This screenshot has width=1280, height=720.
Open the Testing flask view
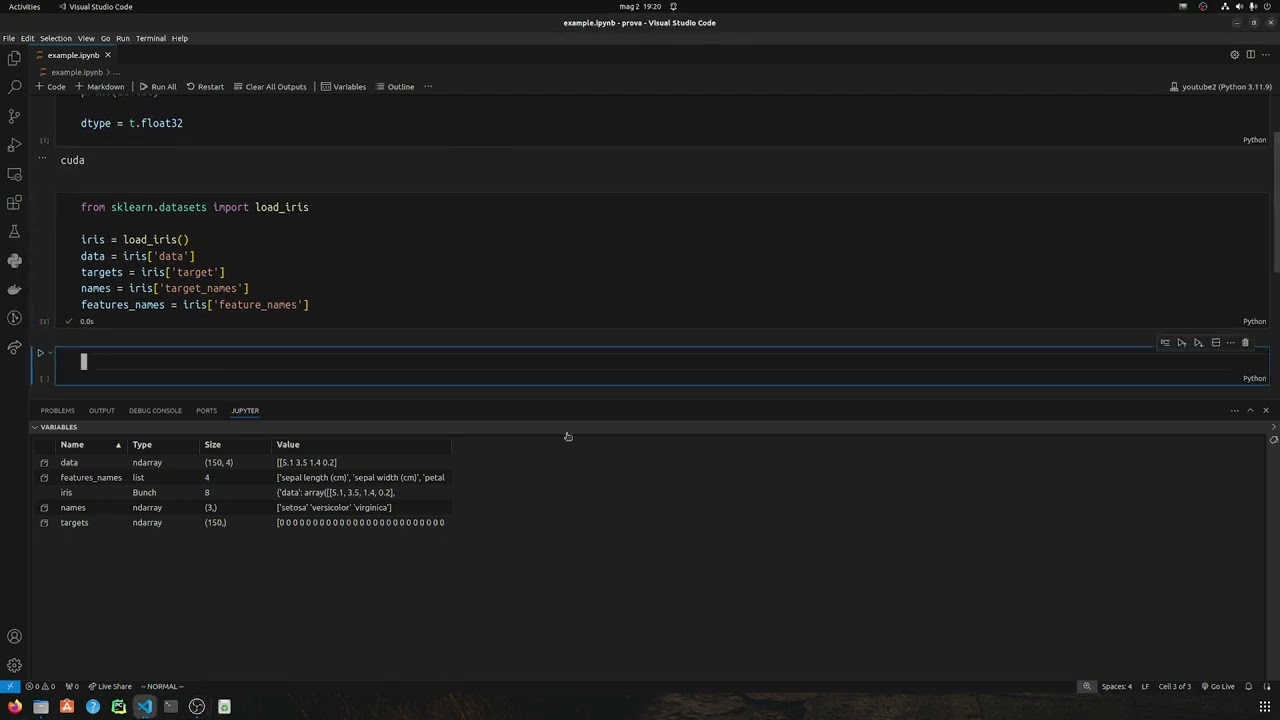pos(14,232)
